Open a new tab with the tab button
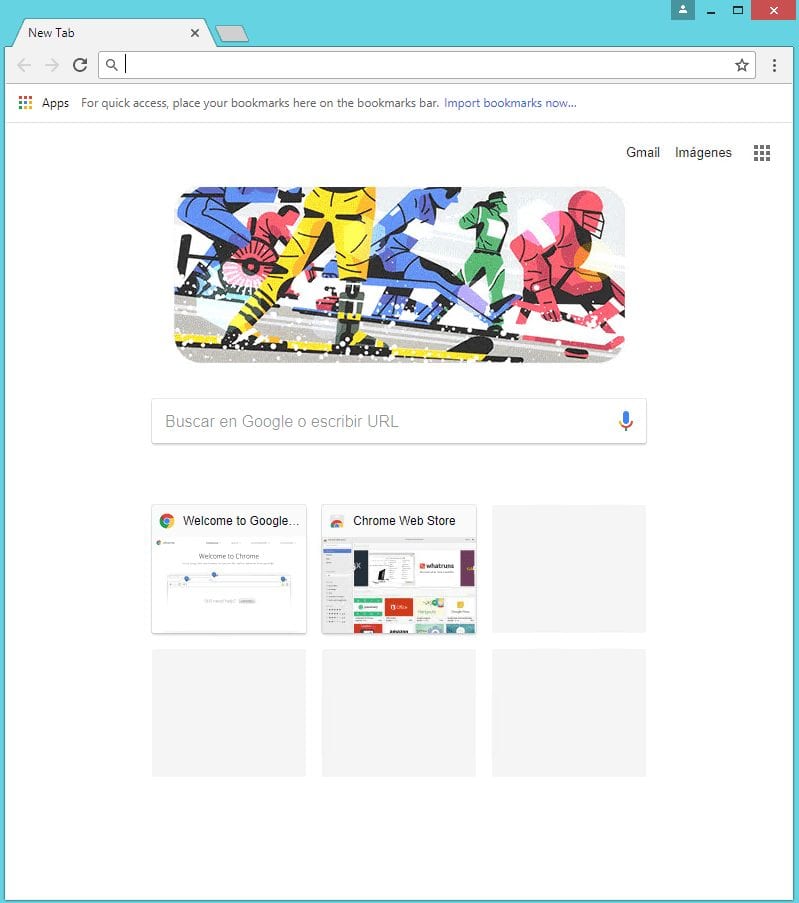Viewport: 799px width, 903px height. pos(232,34)
